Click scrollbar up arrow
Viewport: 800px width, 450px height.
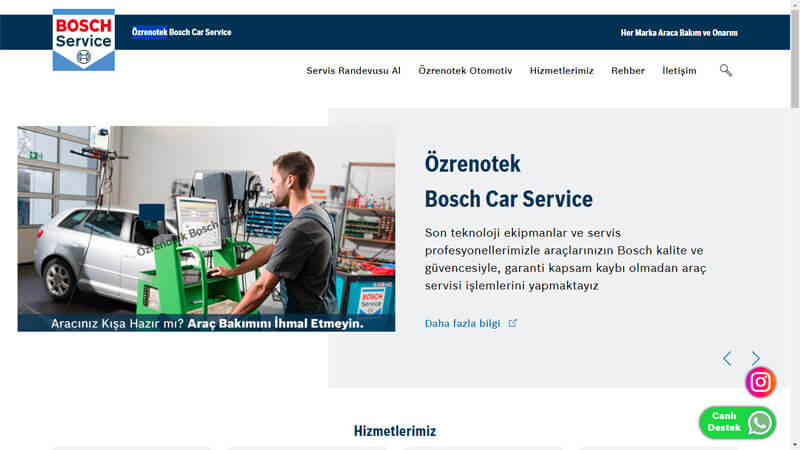794,6
